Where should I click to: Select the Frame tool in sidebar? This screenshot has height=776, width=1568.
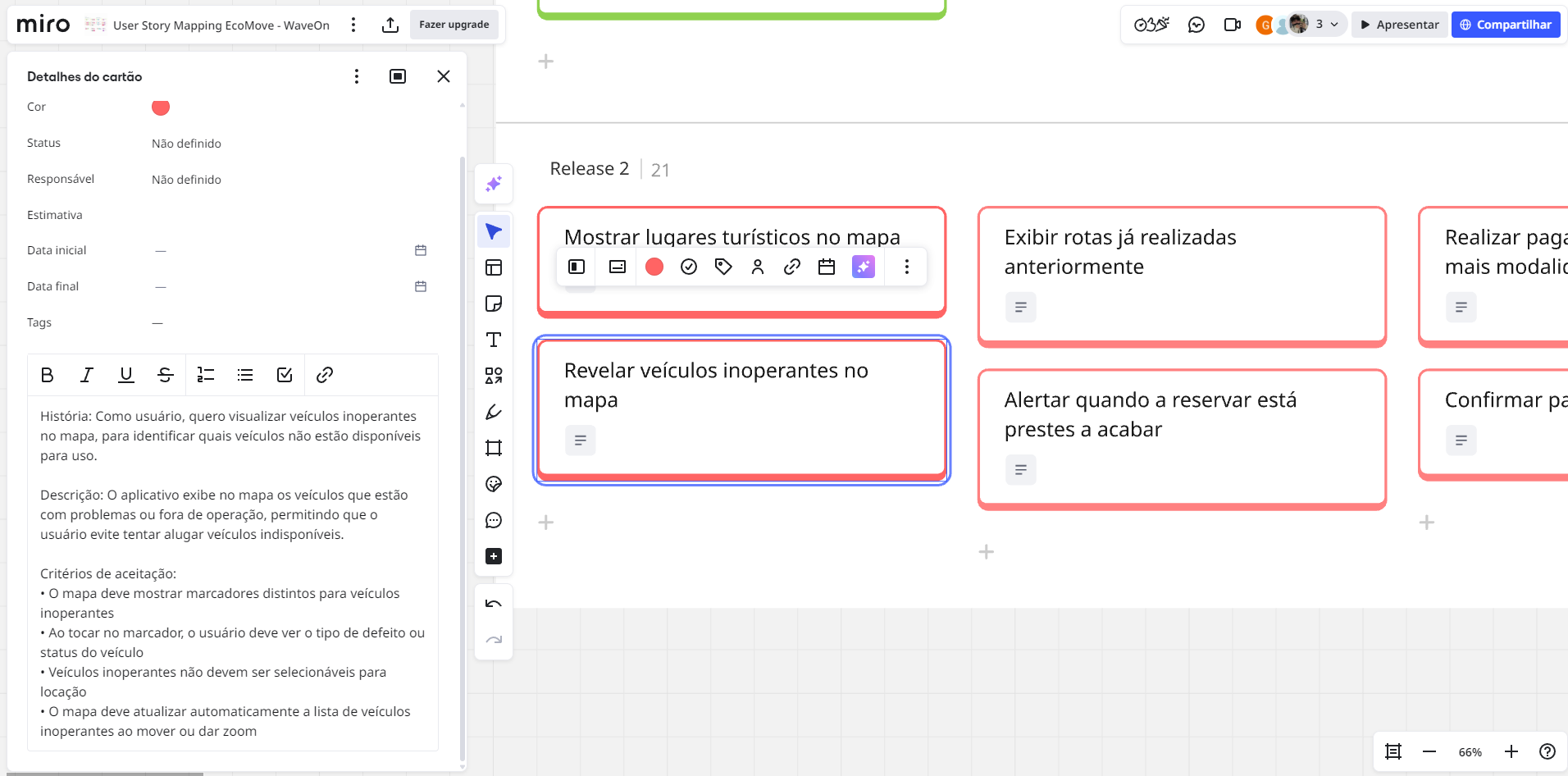point(494,449)
